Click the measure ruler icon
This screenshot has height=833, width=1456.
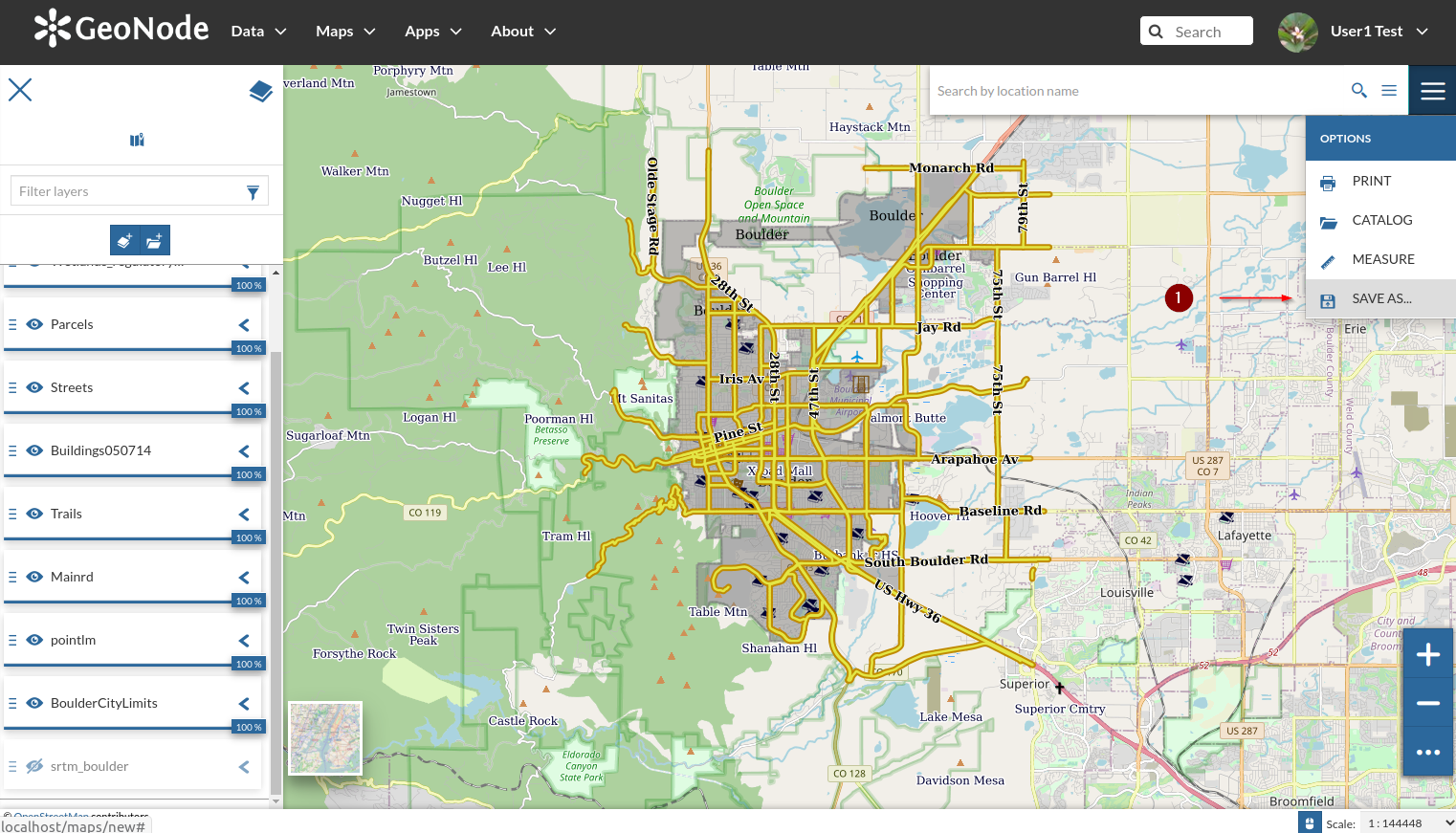pyautogui.click(x=1328, y=261)
